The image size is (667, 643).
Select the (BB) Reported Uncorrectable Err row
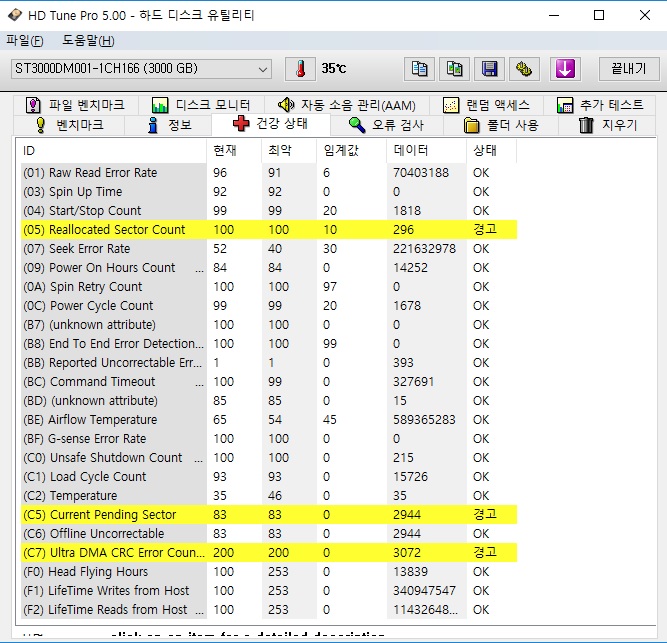[269, 363]
